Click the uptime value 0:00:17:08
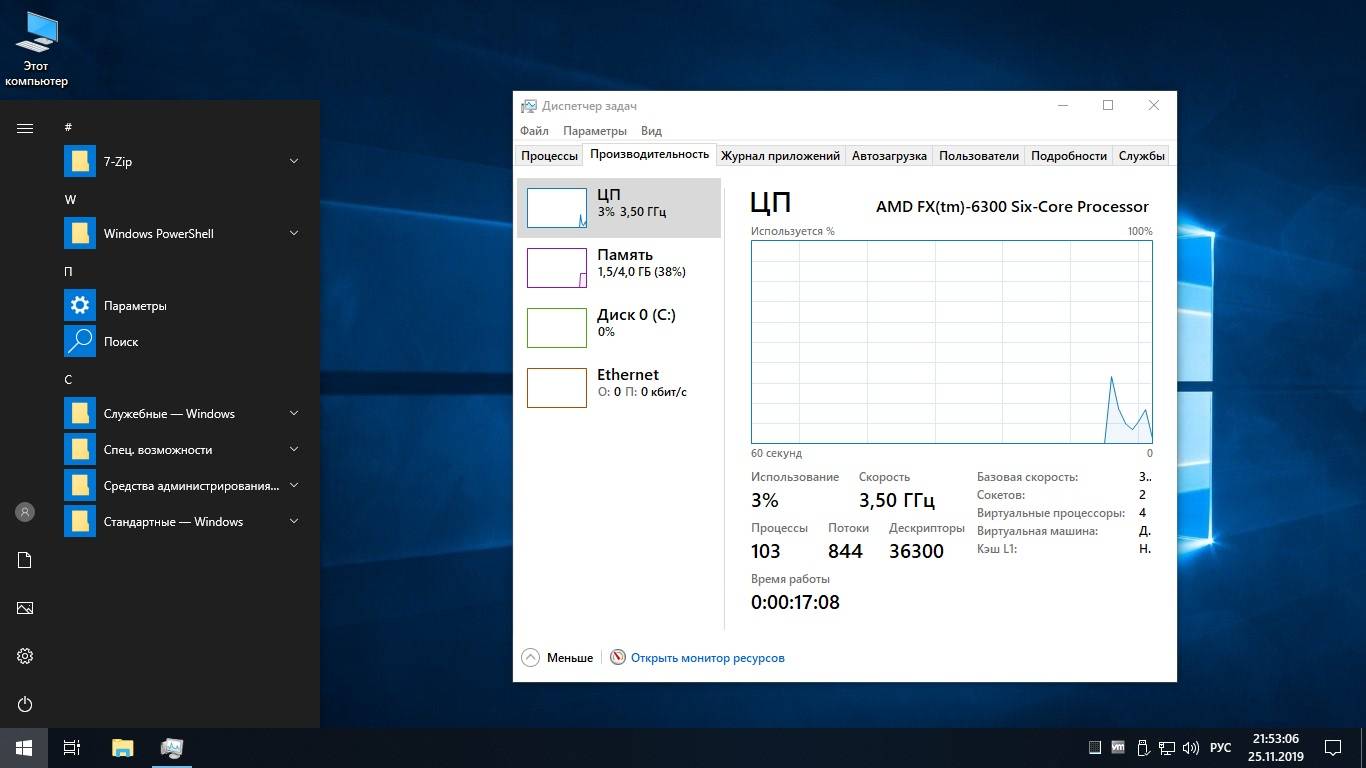Viewport: 1366px width, 768px height. point(795,602)
